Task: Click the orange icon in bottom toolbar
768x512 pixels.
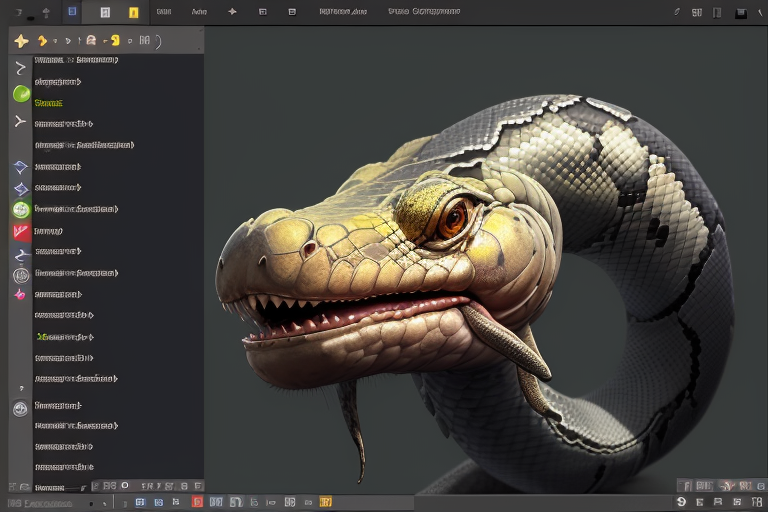Action: [x=325, y=501]
